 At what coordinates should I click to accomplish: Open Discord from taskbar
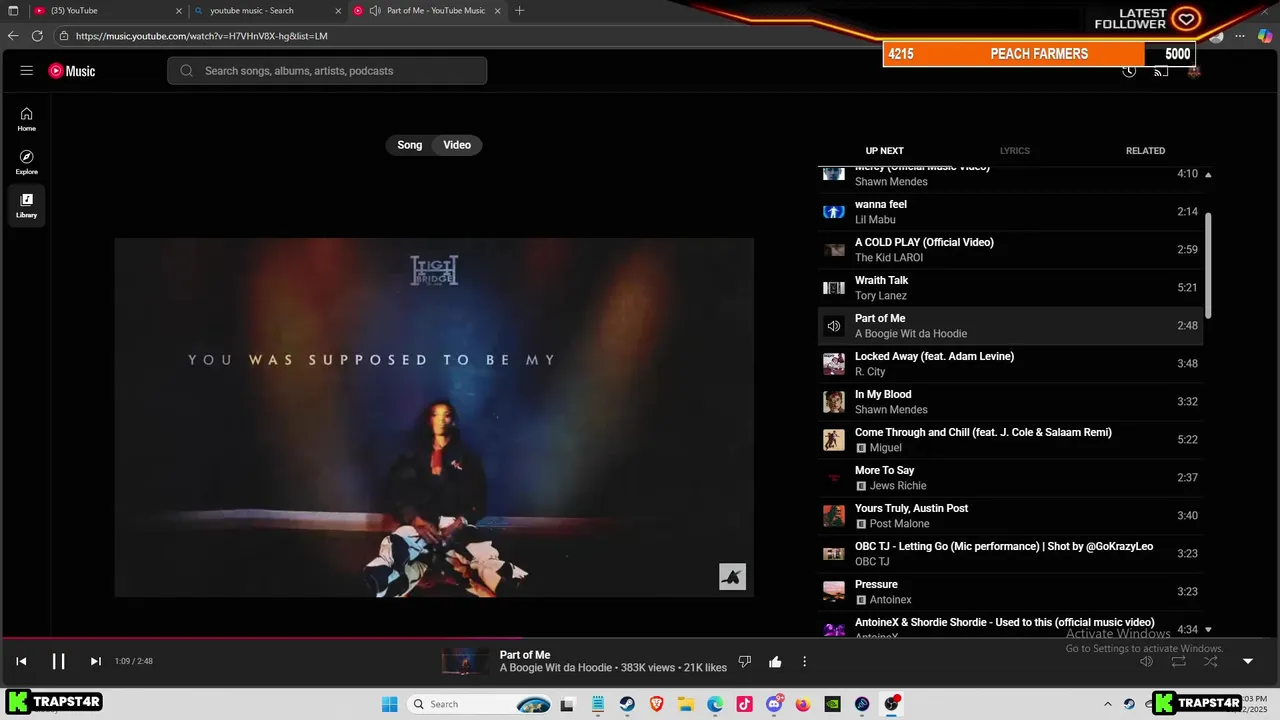click(774, 704)
